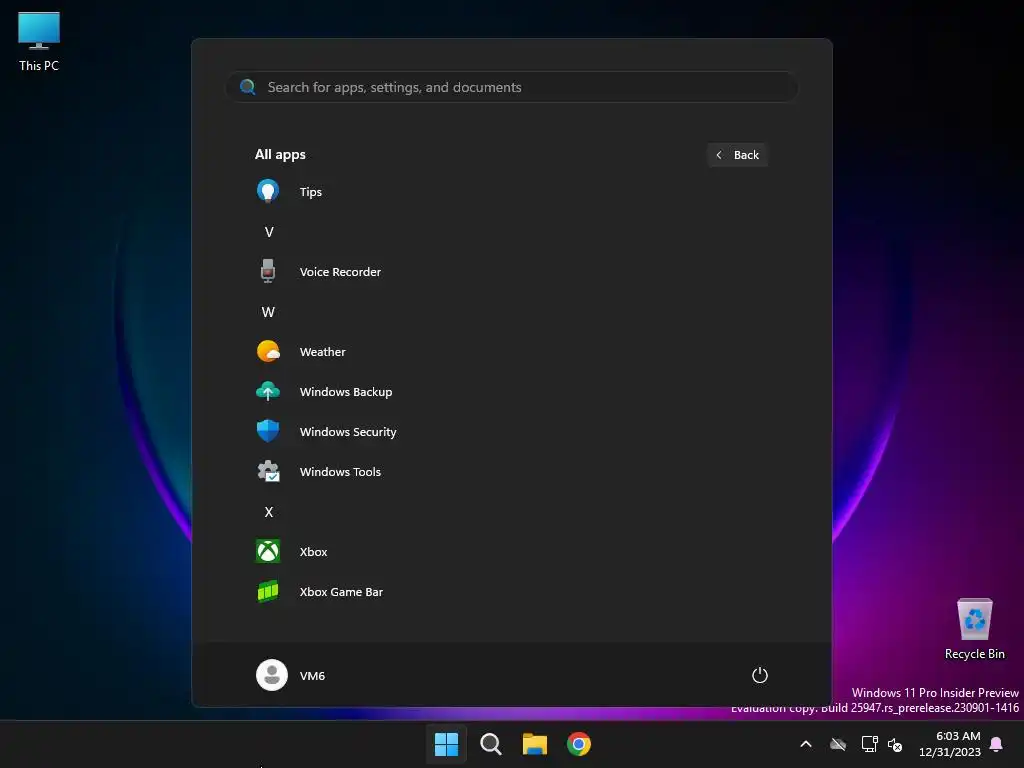Open the network status tray icon
This screenshot has width=1024, height=768.
click(869, 744)
